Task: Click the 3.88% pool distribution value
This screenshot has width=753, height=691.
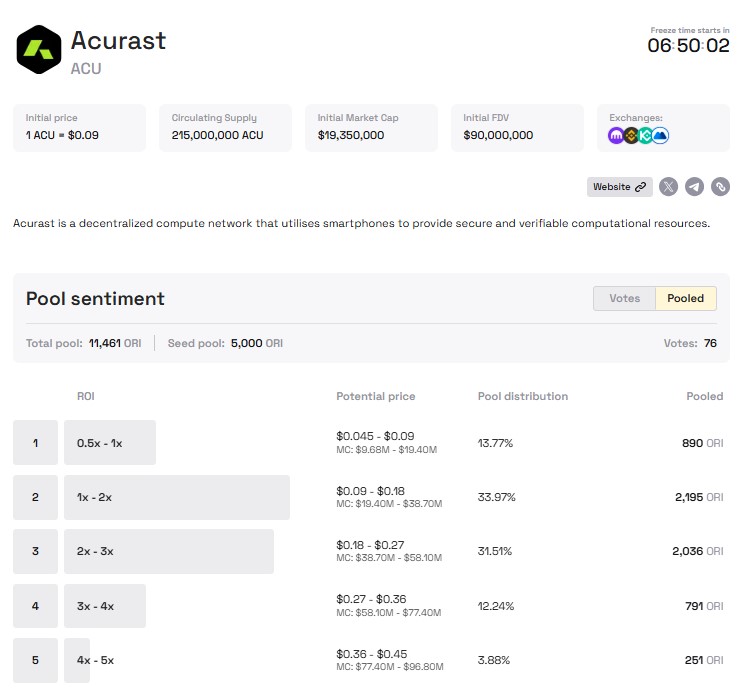Action: (494, 660)
